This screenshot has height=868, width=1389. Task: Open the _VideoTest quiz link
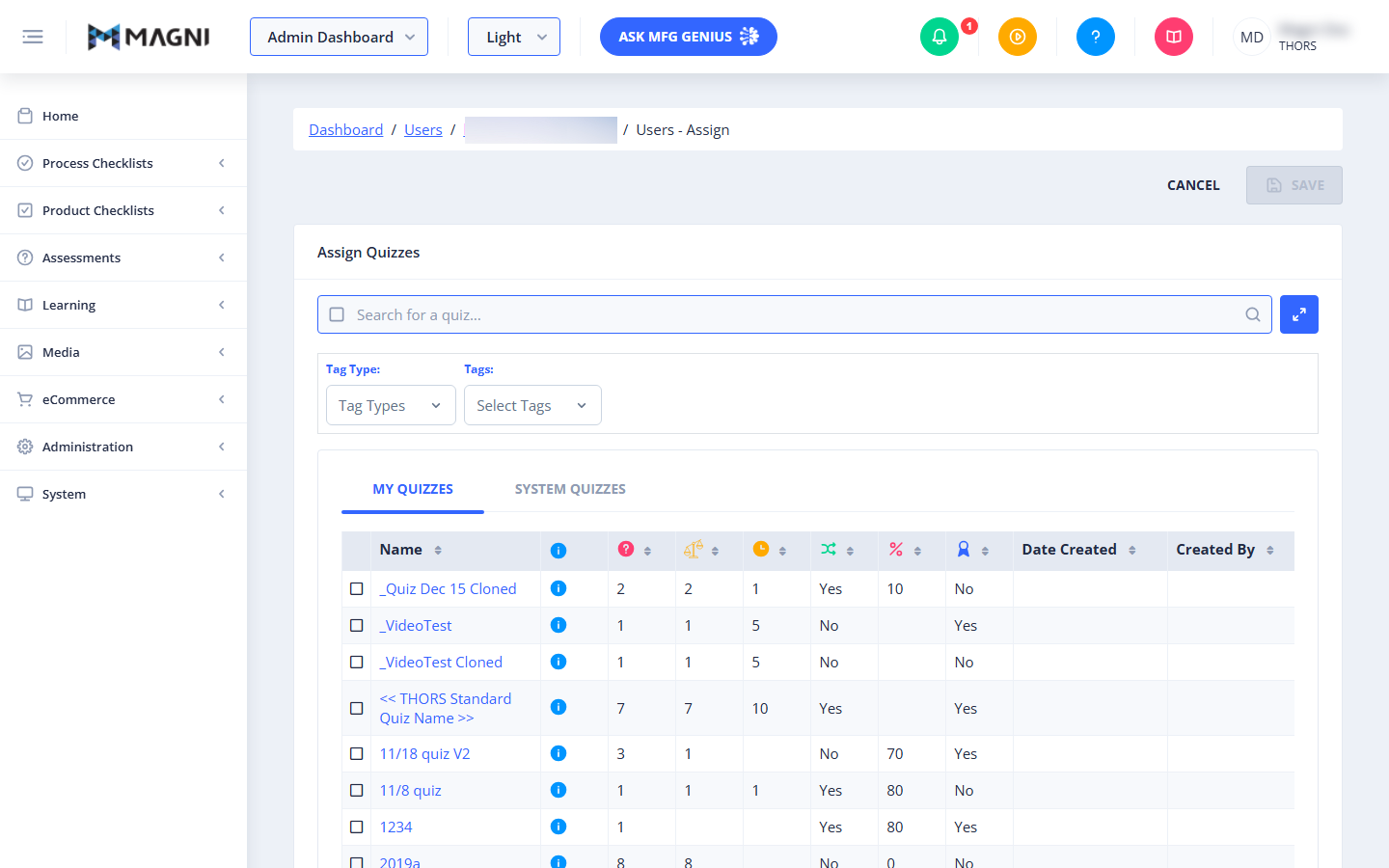tap(415, 625)
